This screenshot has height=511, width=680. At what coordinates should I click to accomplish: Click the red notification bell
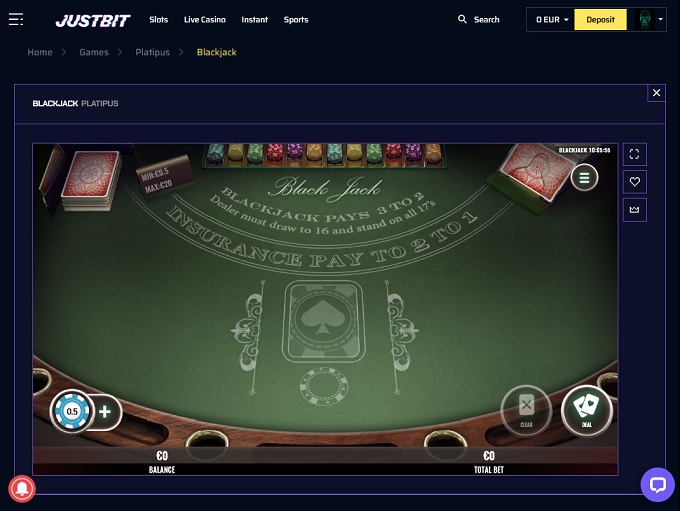click(22, 488)
